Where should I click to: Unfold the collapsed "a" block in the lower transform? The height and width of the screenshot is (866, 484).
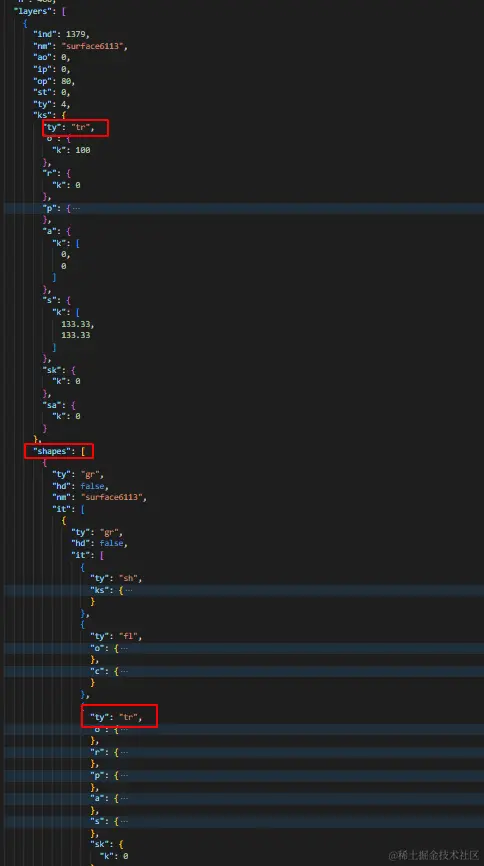pyautogui.click(x=124, y=799)
